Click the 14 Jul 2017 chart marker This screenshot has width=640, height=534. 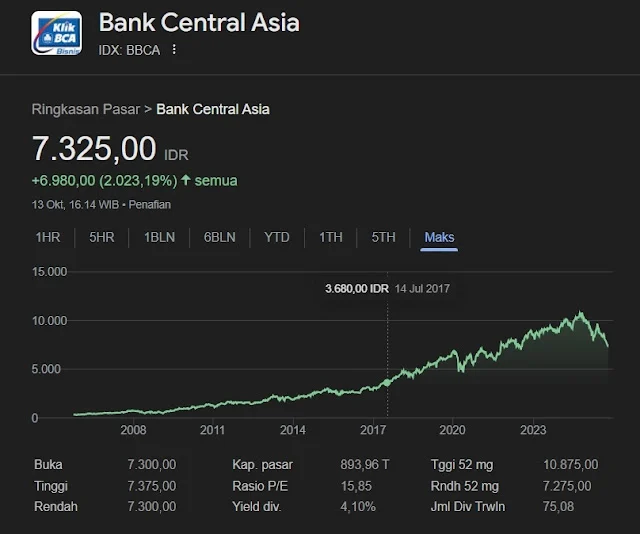(x=387, y=383)
